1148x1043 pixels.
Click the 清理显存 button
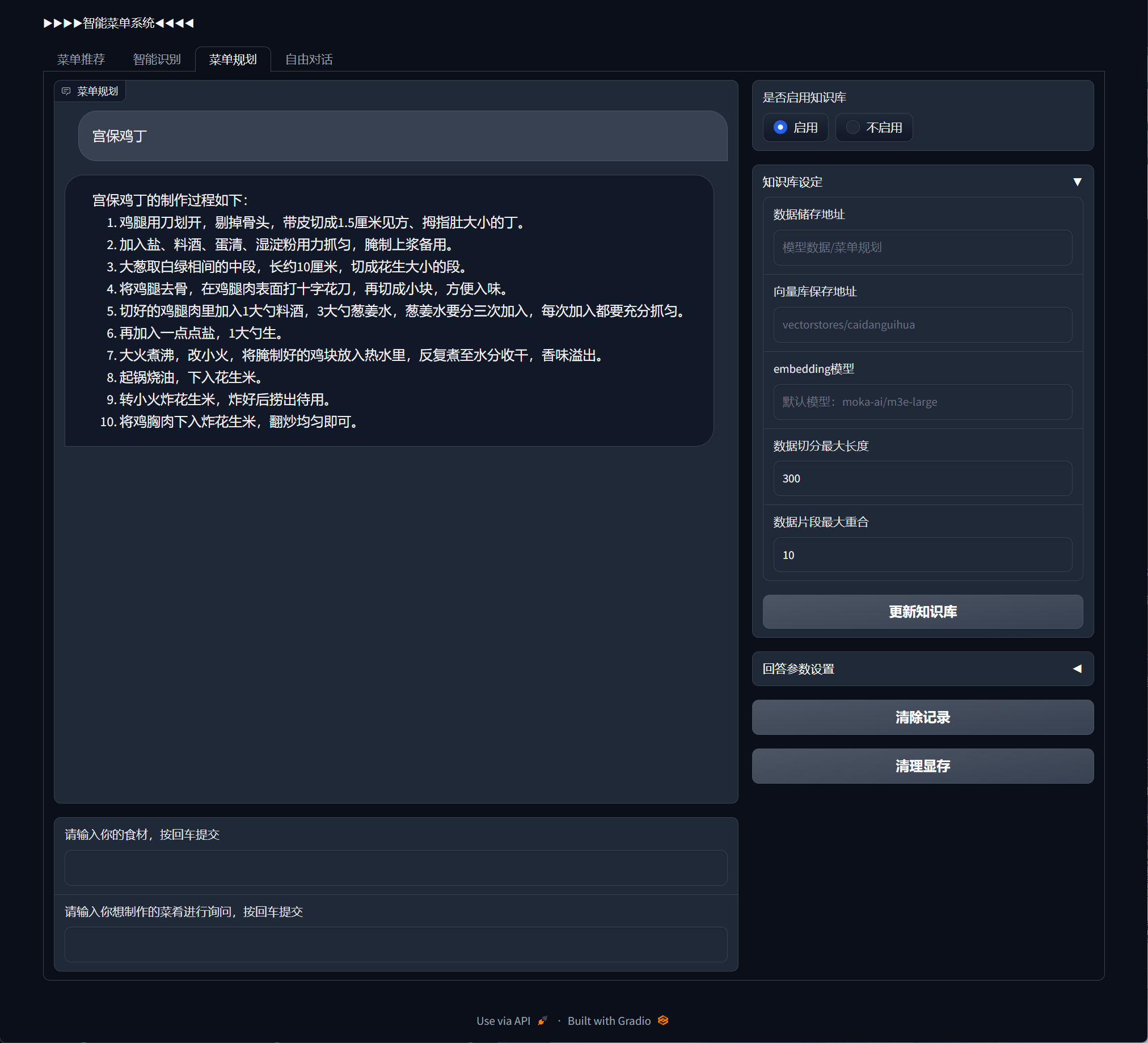922,766
